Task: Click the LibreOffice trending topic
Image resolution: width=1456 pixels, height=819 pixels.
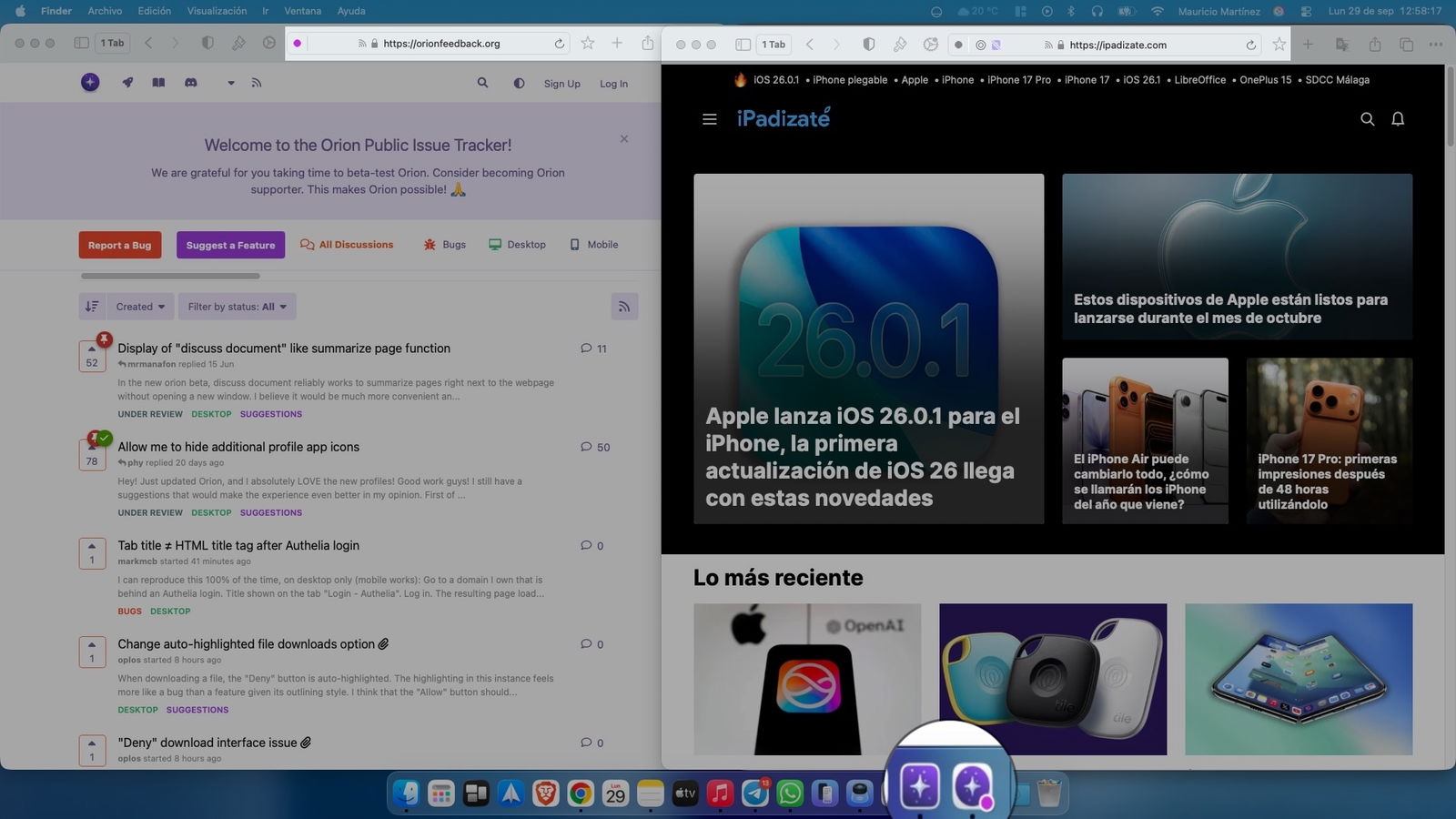Action: pos(1199,80)
